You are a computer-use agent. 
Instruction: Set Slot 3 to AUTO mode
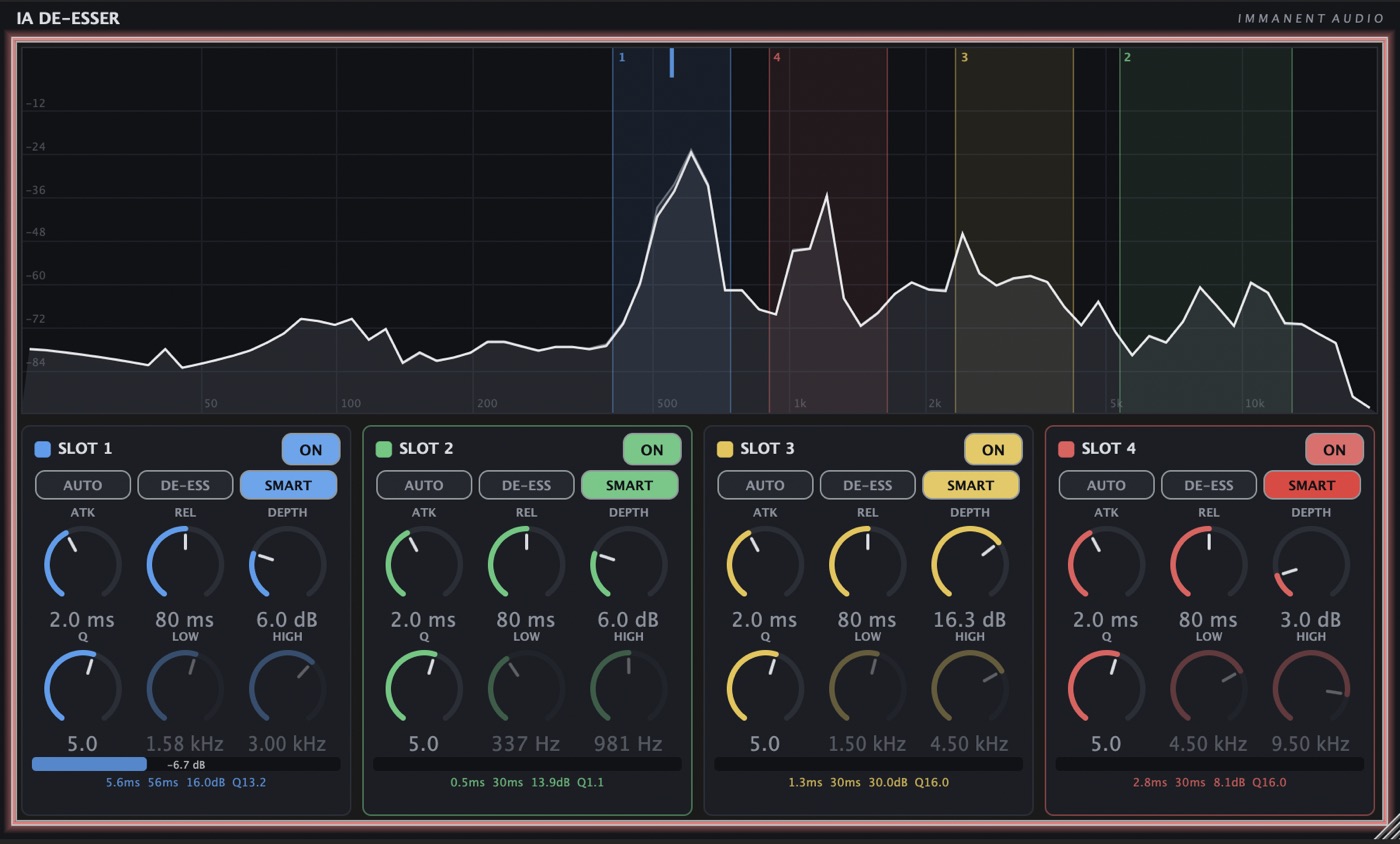pyautogui.click(x=765, y=485)
